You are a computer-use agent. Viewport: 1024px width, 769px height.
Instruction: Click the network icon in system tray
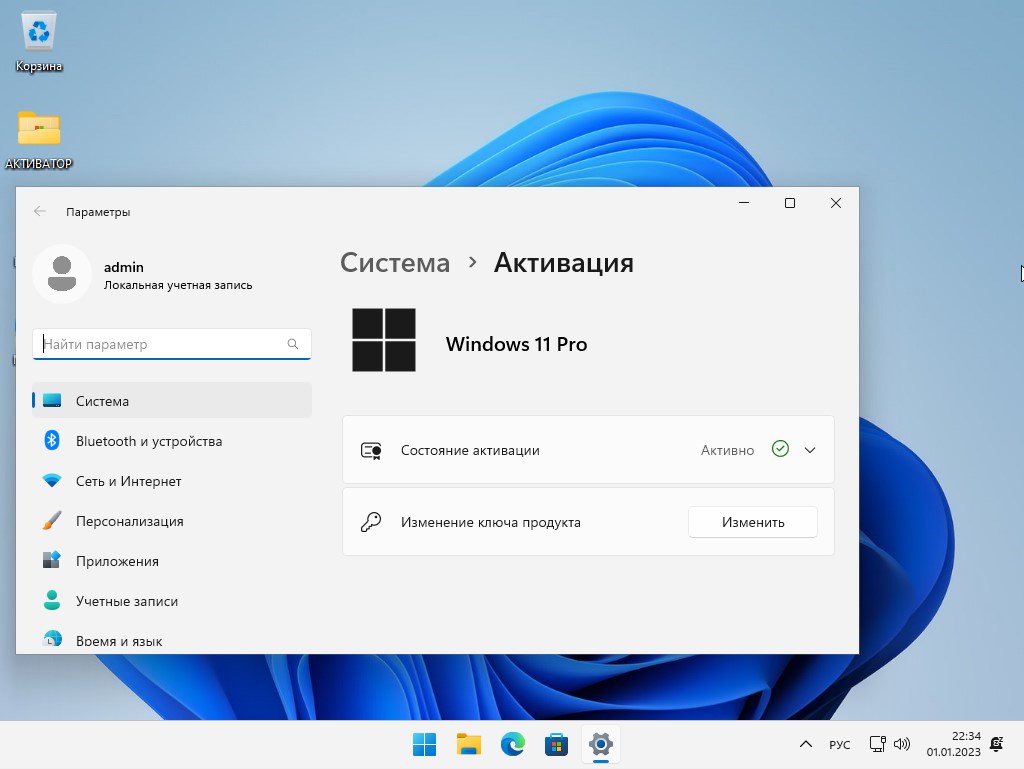coord(878,744)
